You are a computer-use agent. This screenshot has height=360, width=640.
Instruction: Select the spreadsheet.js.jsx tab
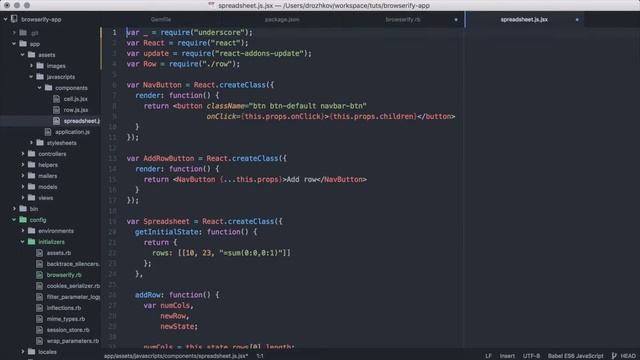524,20
